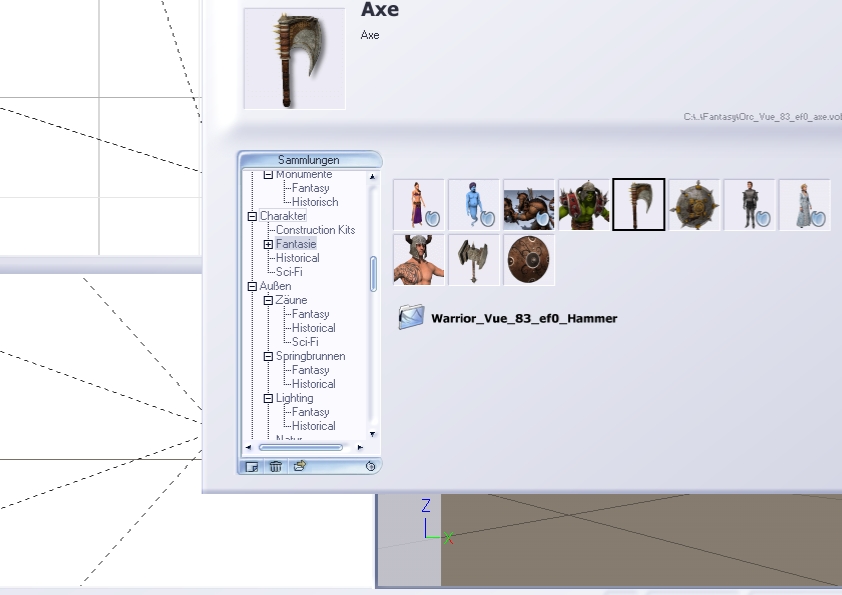
Task: Collapse the Charakter tree node
Action: (252, 216)
